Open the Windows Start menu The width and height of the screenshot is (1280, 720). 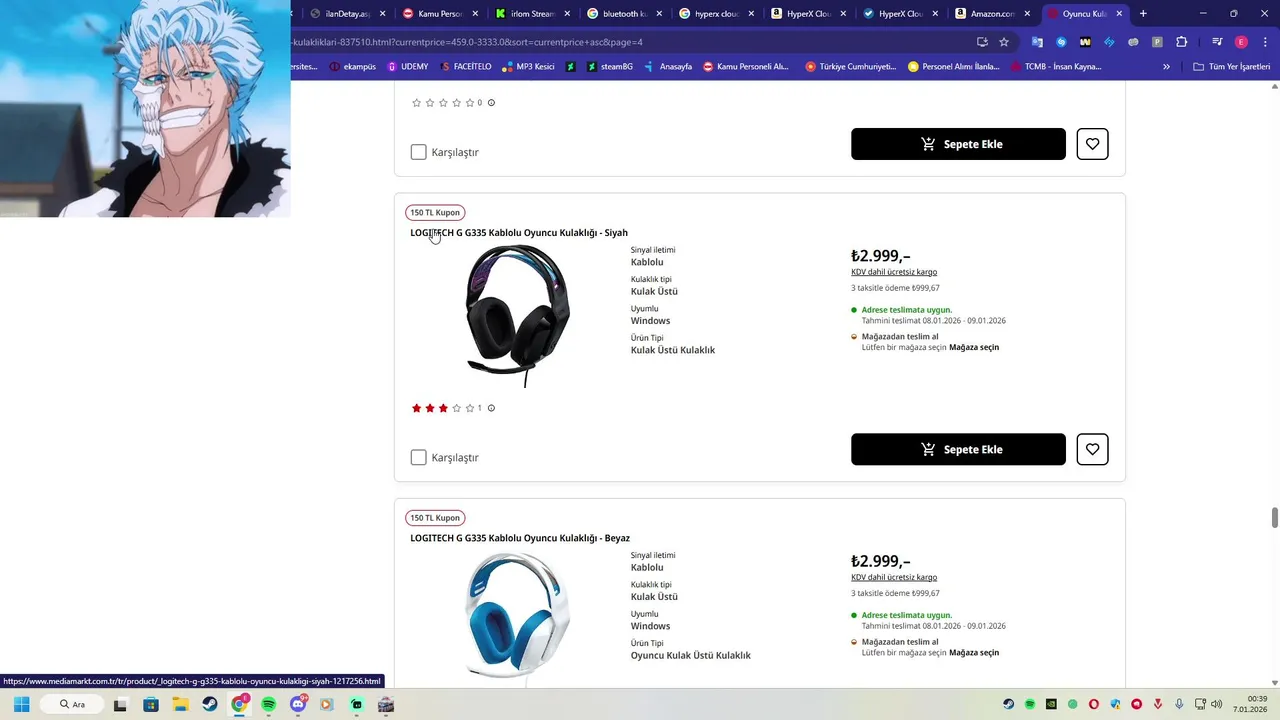pos(21,704)
